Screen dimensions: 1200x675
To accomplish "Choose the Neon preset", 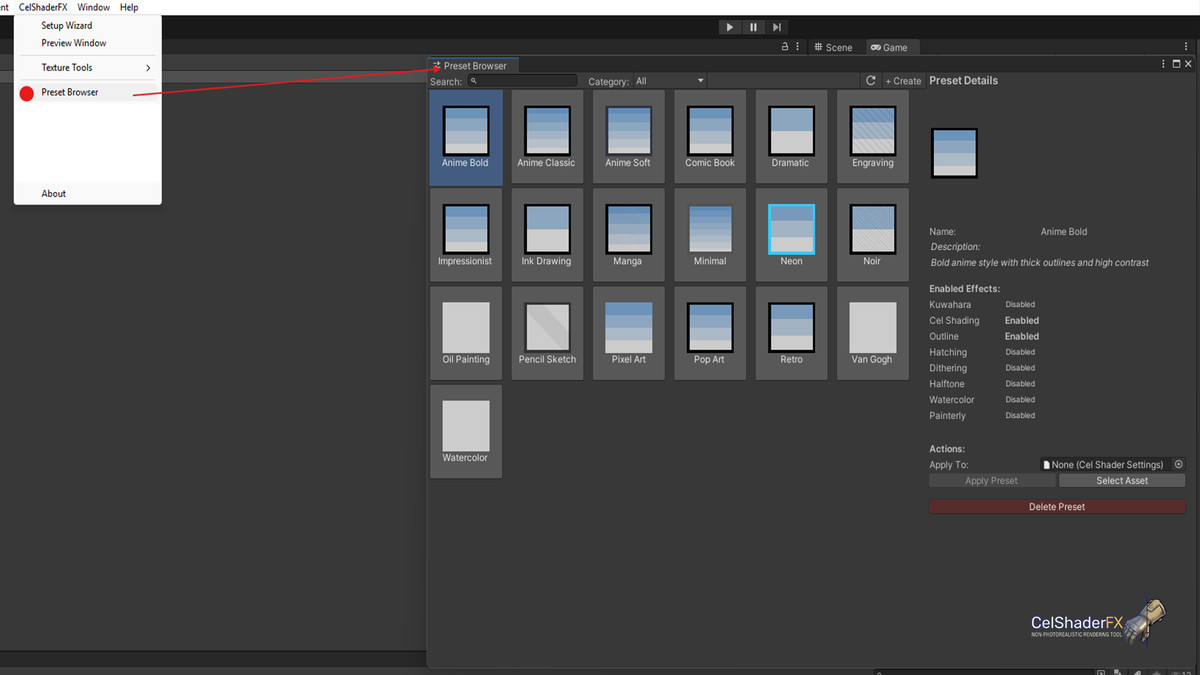I will (x=791, y=236).
